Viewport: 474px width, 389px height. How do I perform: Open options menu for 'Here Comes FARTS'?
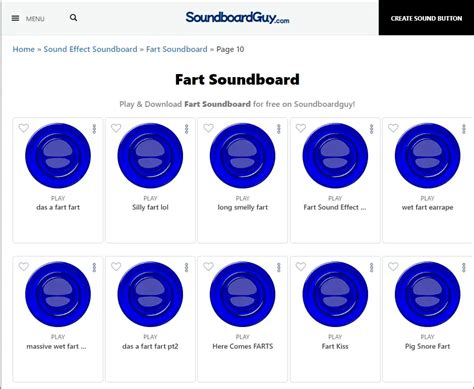click(279, 267)
